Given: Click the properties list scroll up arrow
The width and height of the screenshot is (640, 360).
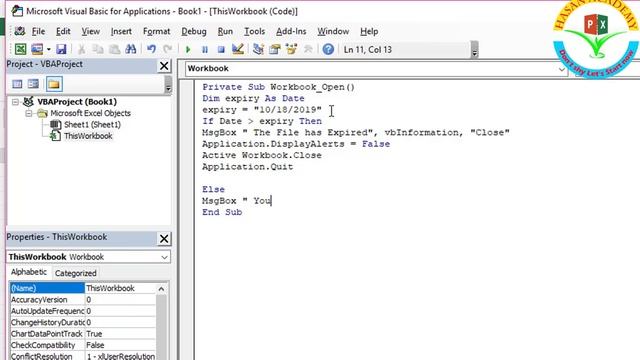Looking at the screenshot, I should click(x=161, y=289).
